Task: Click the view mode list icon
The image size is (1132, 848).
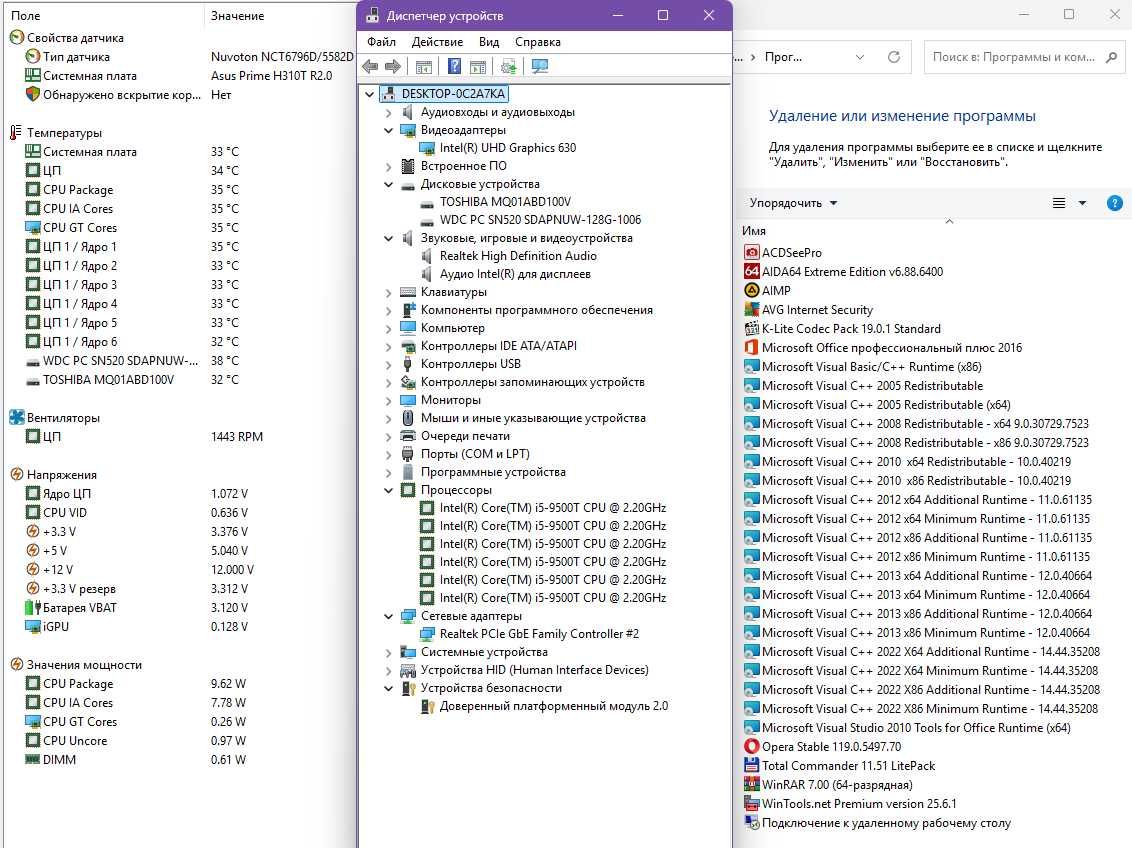Action: coord(1059,204)
